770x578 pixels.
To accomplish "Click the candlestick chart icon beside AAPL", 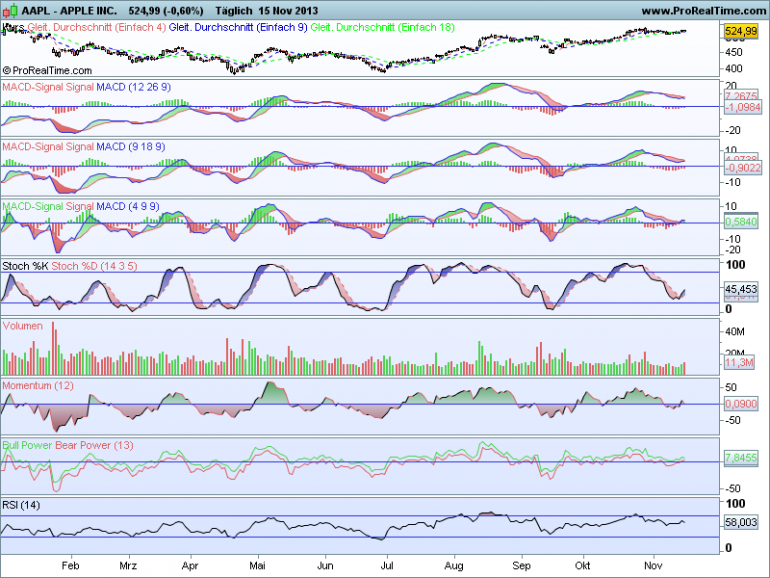I will [10, 10].
